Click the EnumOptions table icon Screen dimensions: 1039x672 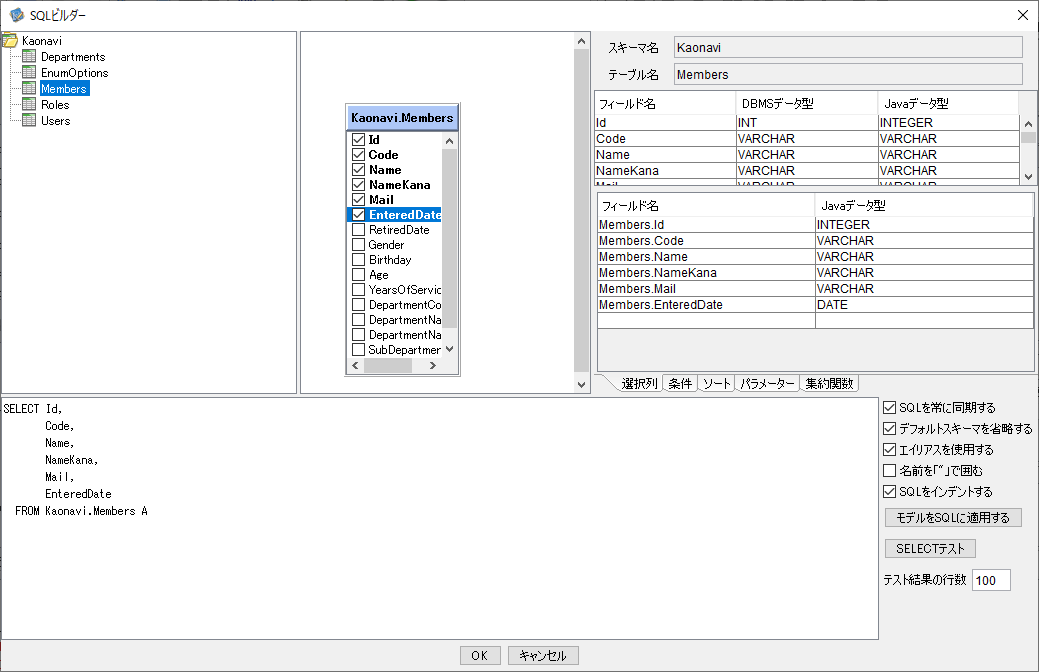pyautogui.click(x=29, y=72)
